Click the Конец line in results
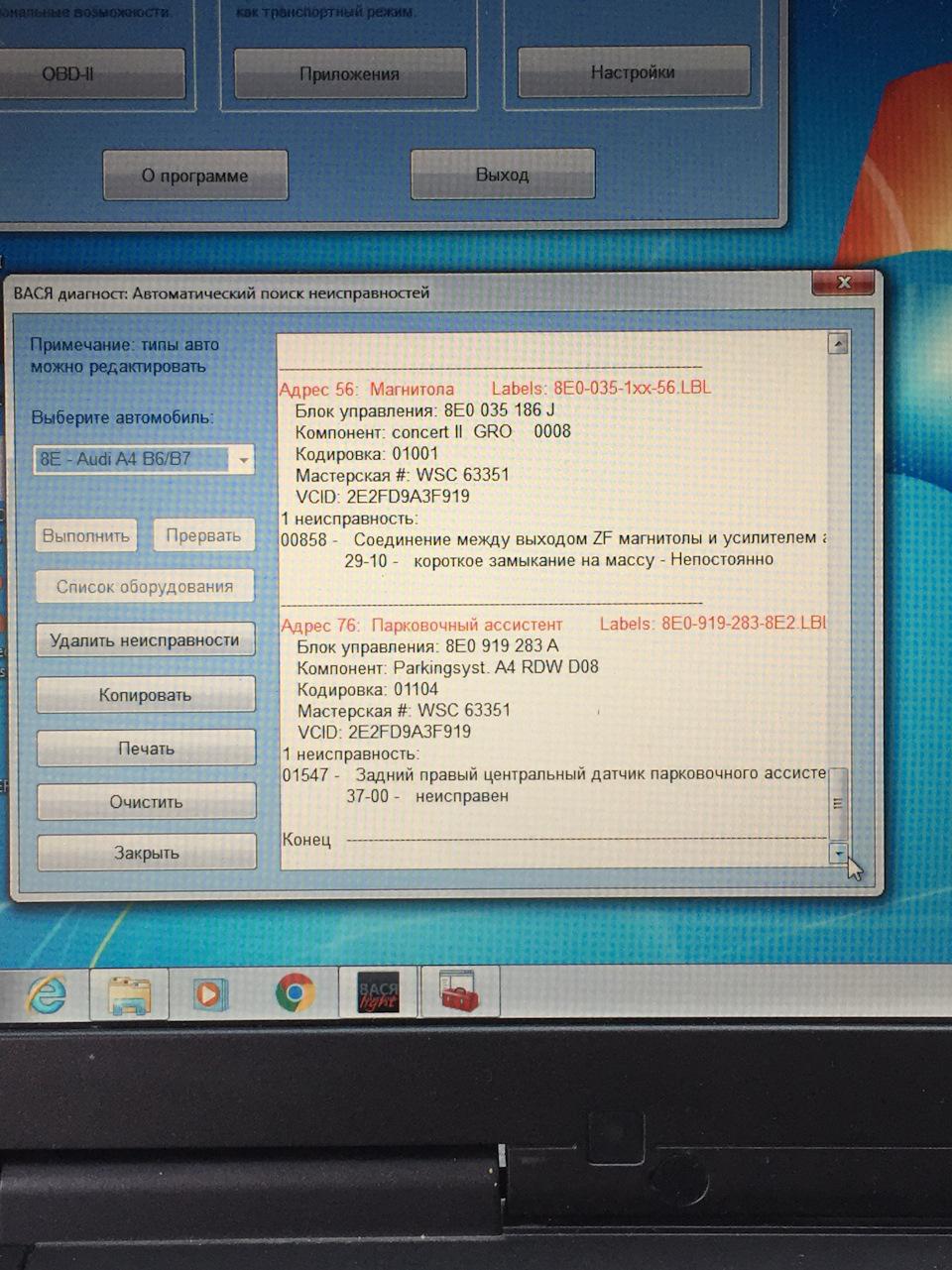 (x=553, y=840)
